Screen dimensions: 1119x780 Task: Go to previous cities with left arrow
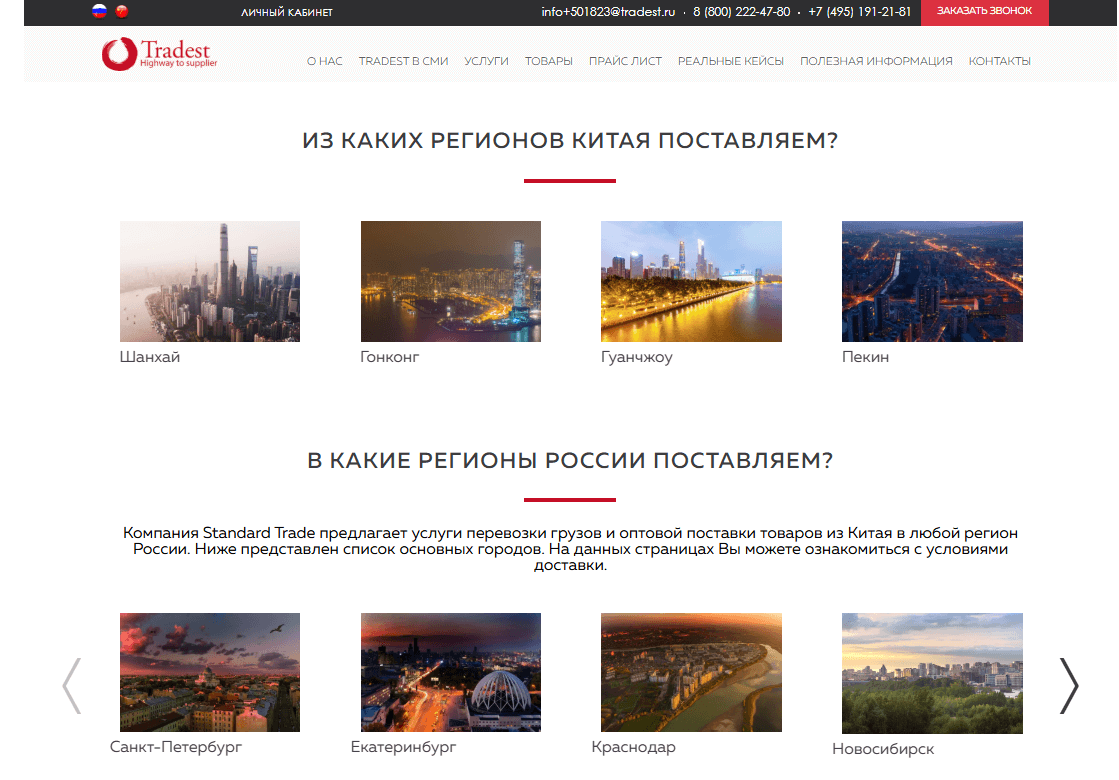tap(72, 685)
